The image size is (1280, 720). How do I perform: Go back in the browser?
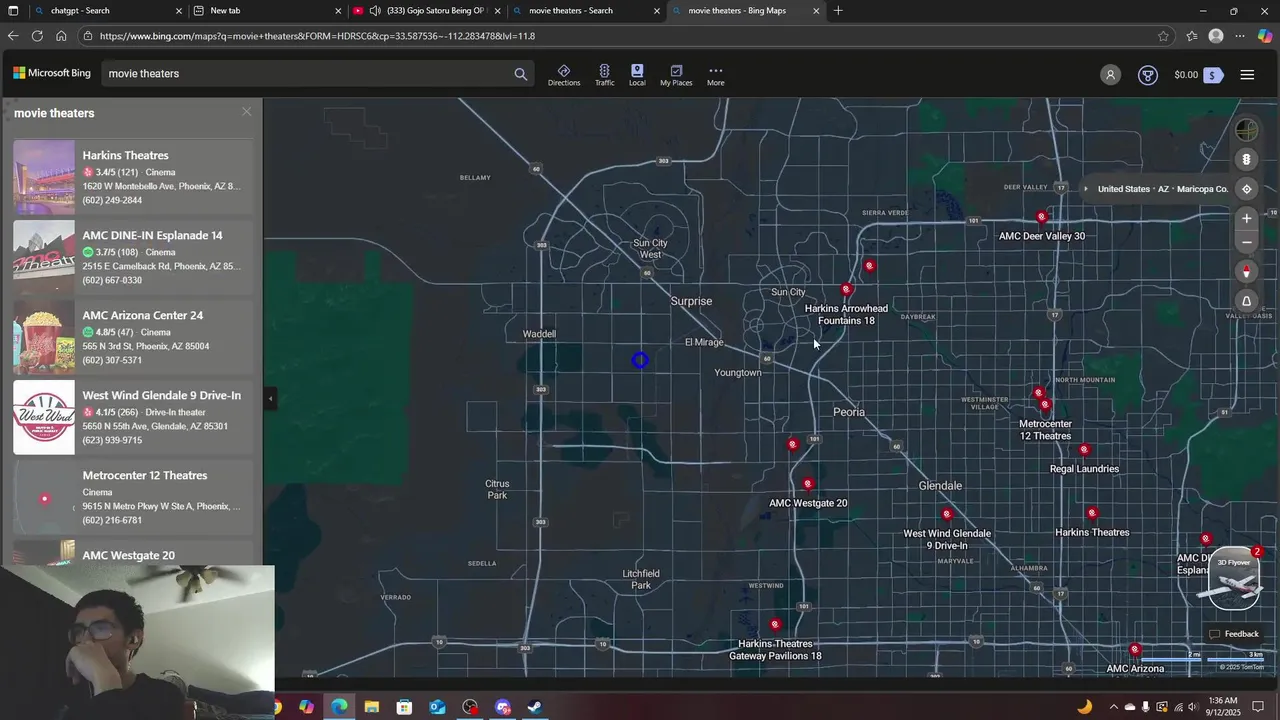[13, 36]
